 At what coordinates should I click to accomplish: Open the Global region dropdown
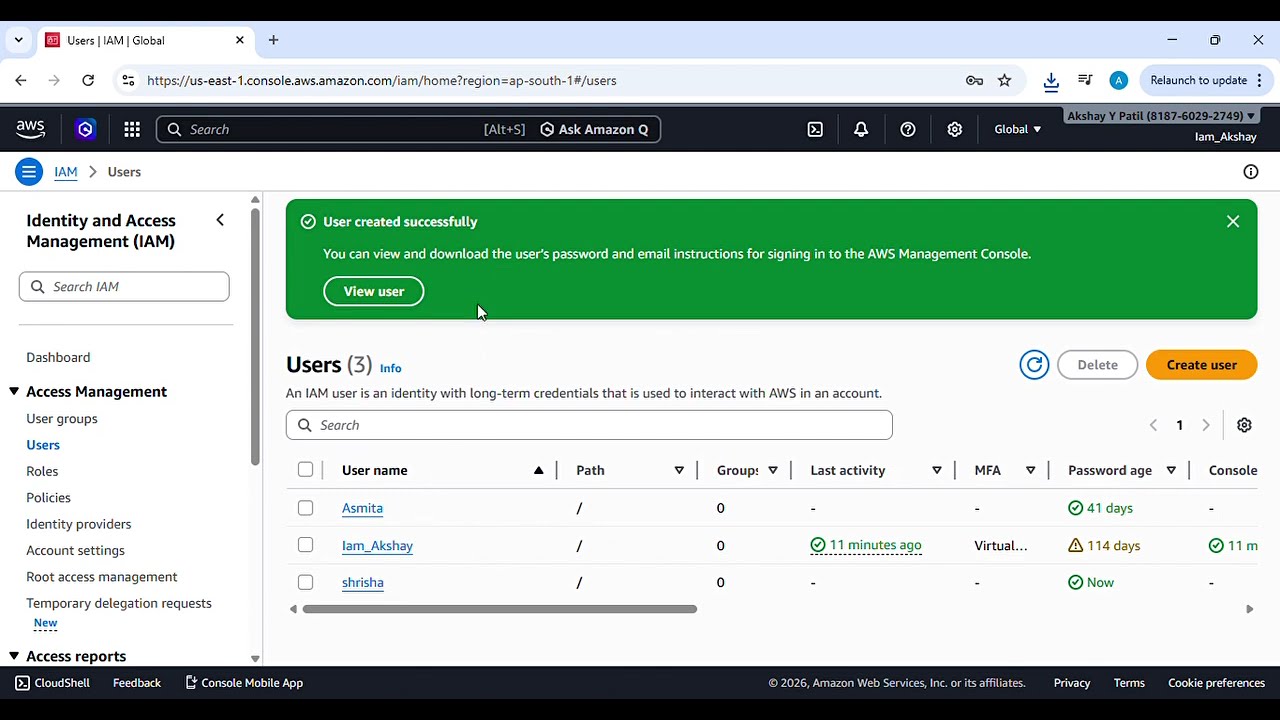(x=1017, y=129)
